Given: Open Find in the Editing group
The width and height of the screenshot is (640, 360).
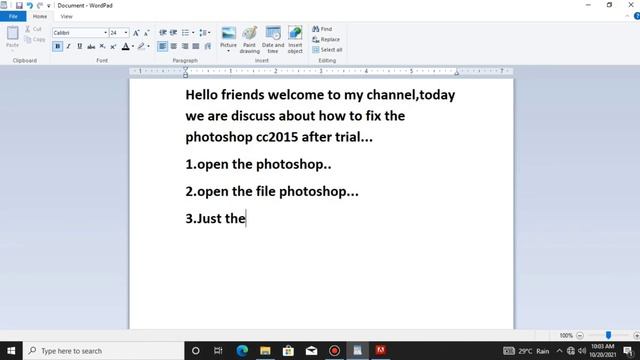Looking at the screenshot, I should pyautogui.click(x=322, y=29).
